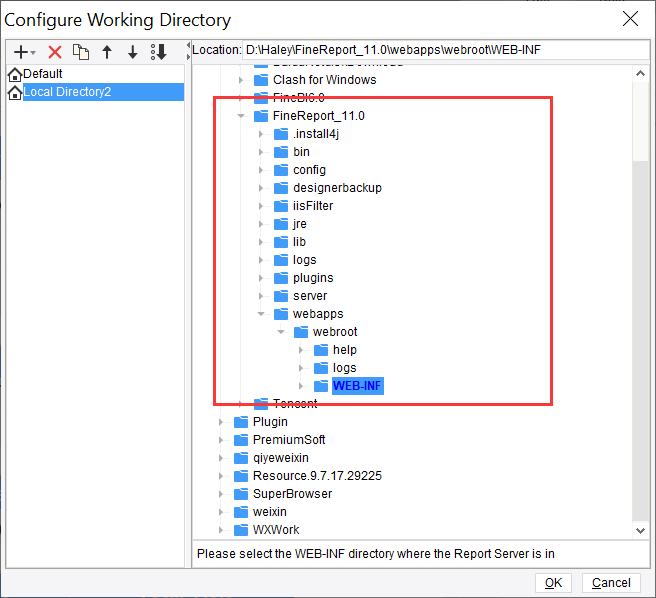Move directory up with the up arrow

click(107, 52)
